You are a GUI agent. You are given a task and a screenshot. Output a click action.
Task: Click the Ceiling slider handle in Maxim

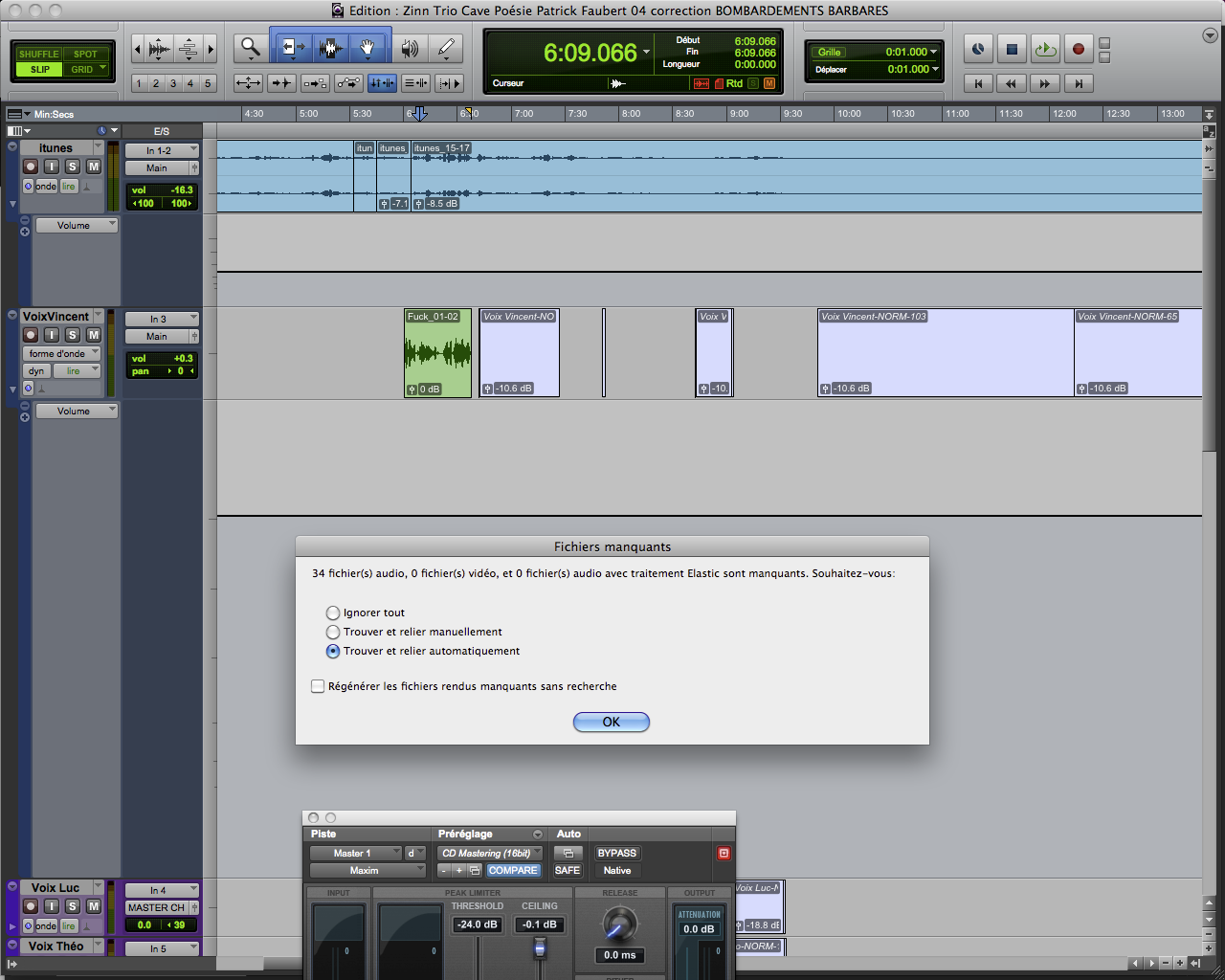540,947
